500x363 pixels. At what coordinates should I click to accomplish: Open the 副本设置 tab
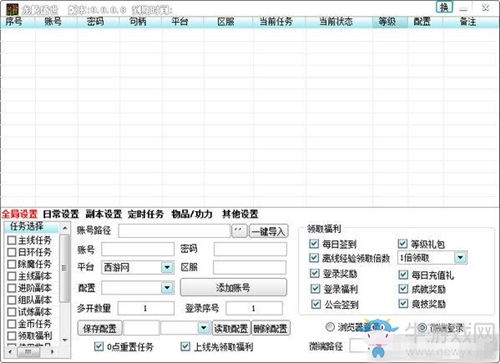click(103, 214)
